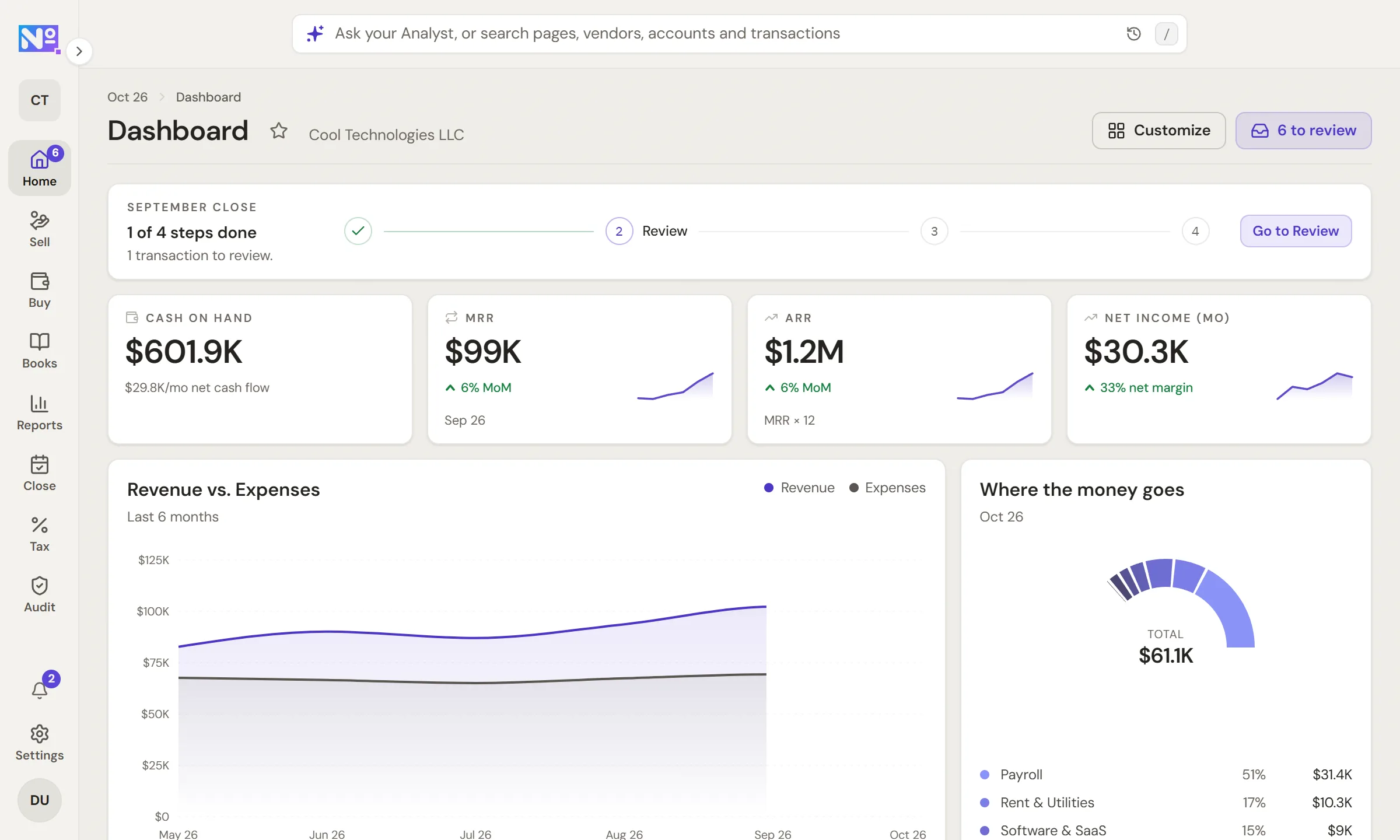The width and height of the screenshot is (1400, 840).
Task: Click Go to Review button
Action: [x=1296, y=231]
